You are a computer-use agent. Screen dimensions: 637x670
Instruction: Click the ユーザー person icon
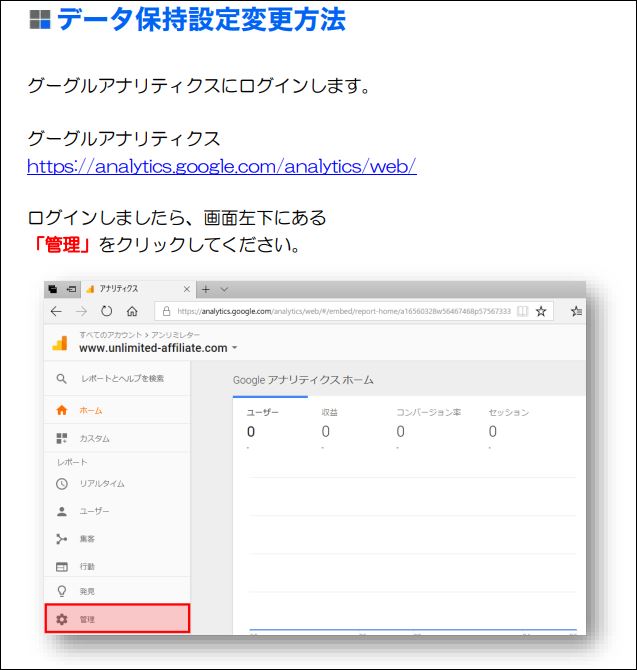point(62,511)
